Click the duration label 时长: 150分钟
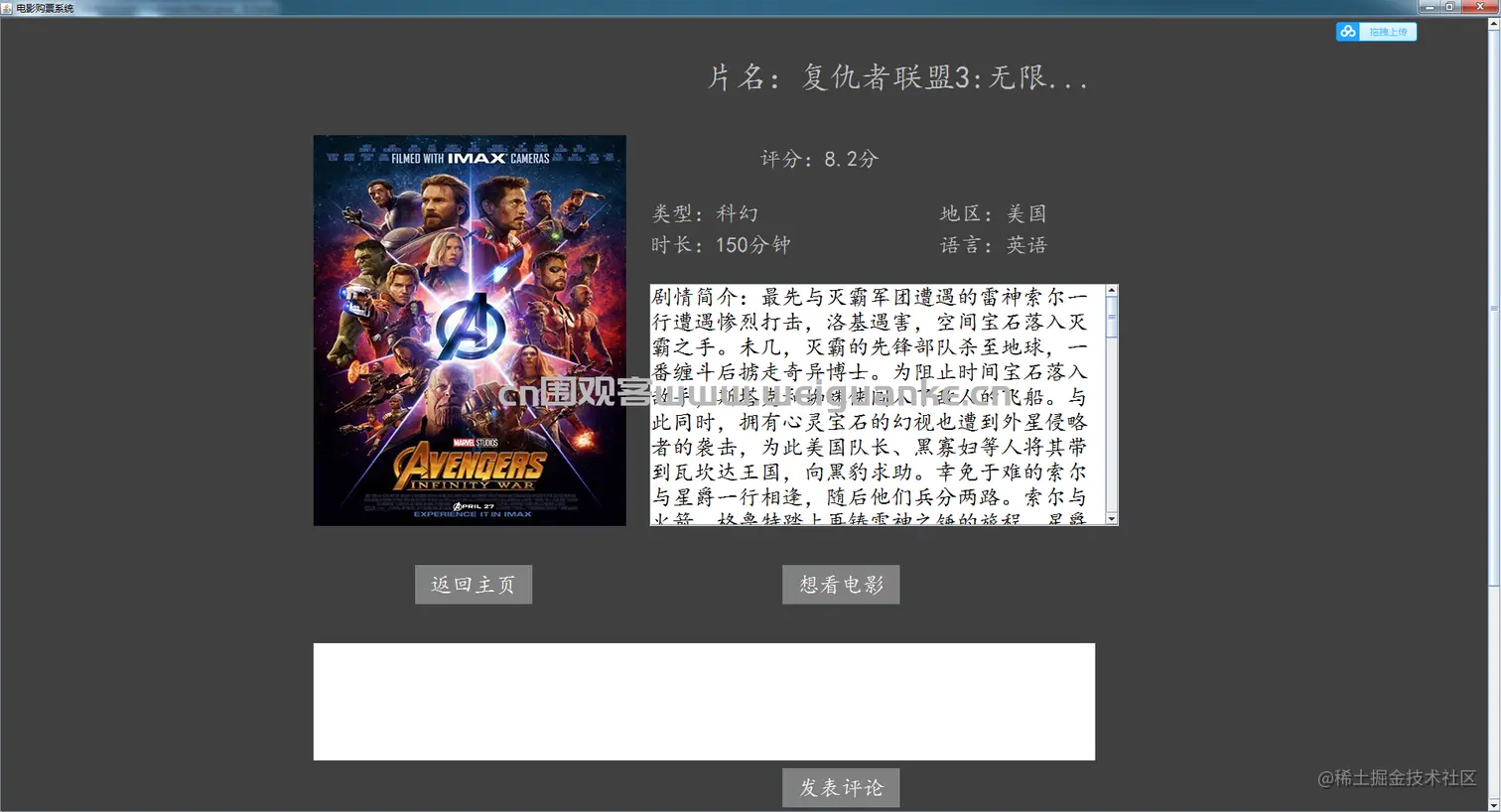This screenshot has width=1501, height=812. (721, 245)
